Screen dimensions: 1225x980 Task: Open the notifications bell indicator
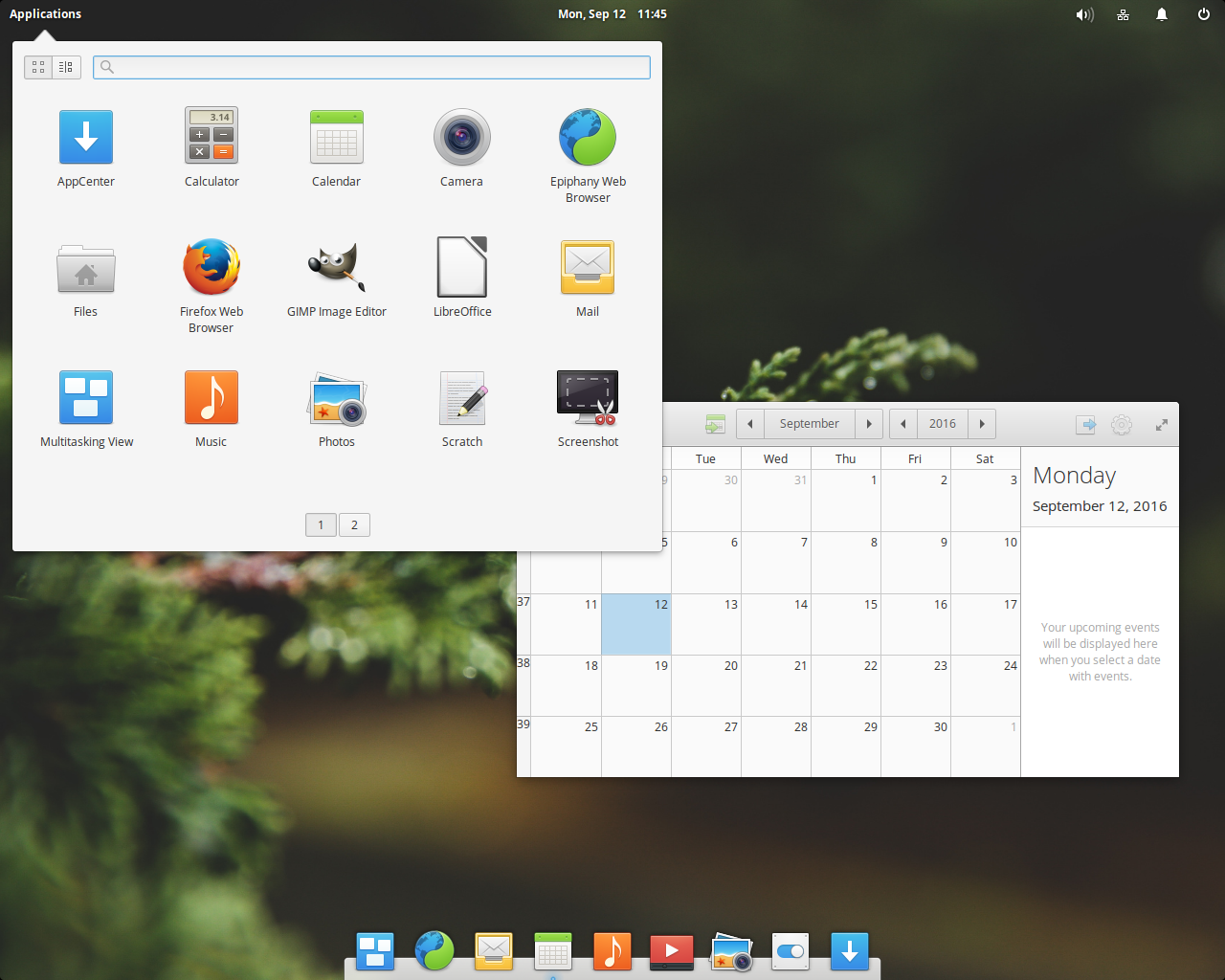click(x=1162, y=14)
